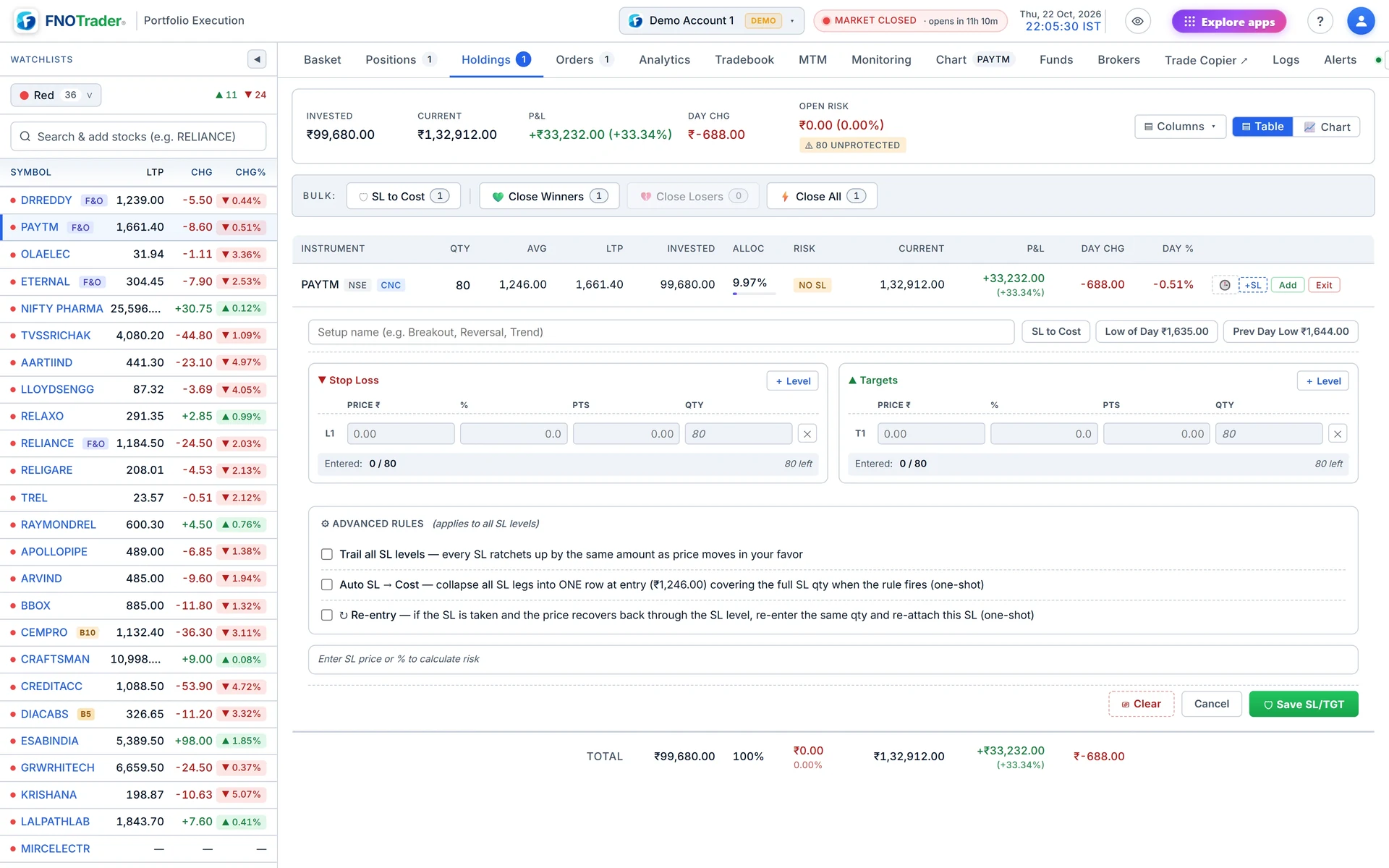Remove Stop Loss level L1 with X
This screenshot has height=868, width=1389.
point(807,434)
